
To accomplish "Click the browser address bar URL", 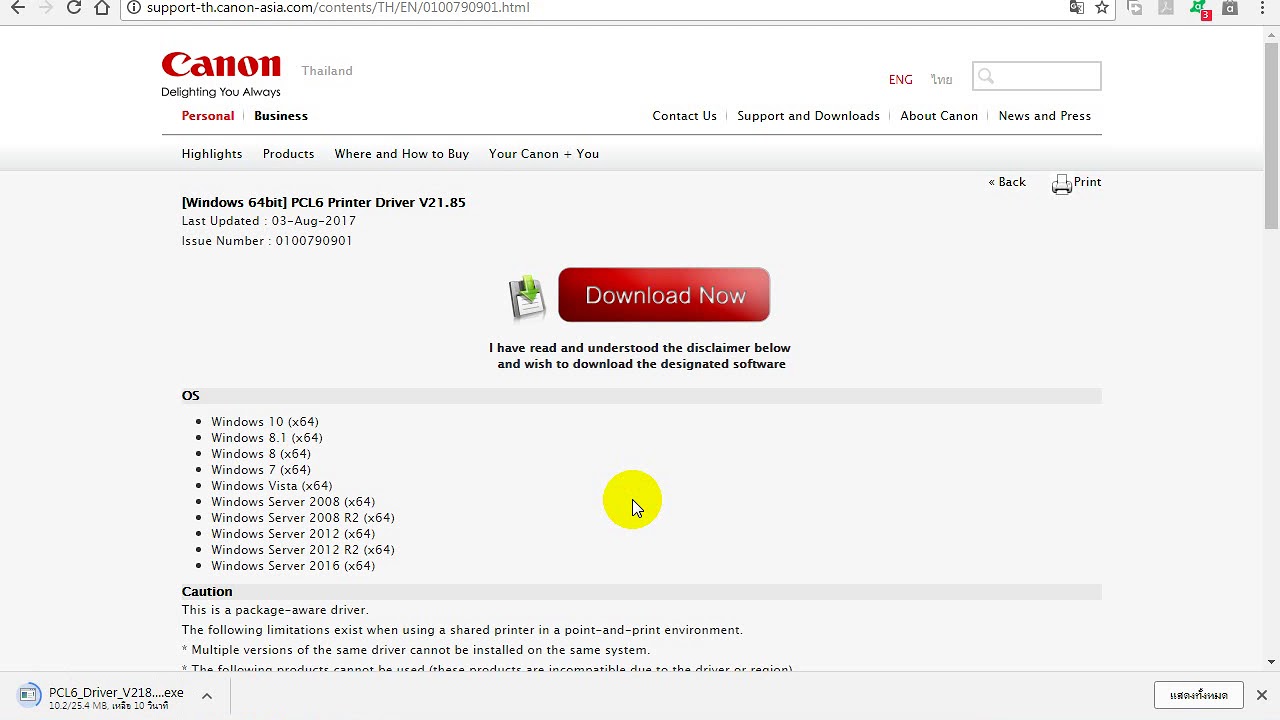I will click(338, 7).
